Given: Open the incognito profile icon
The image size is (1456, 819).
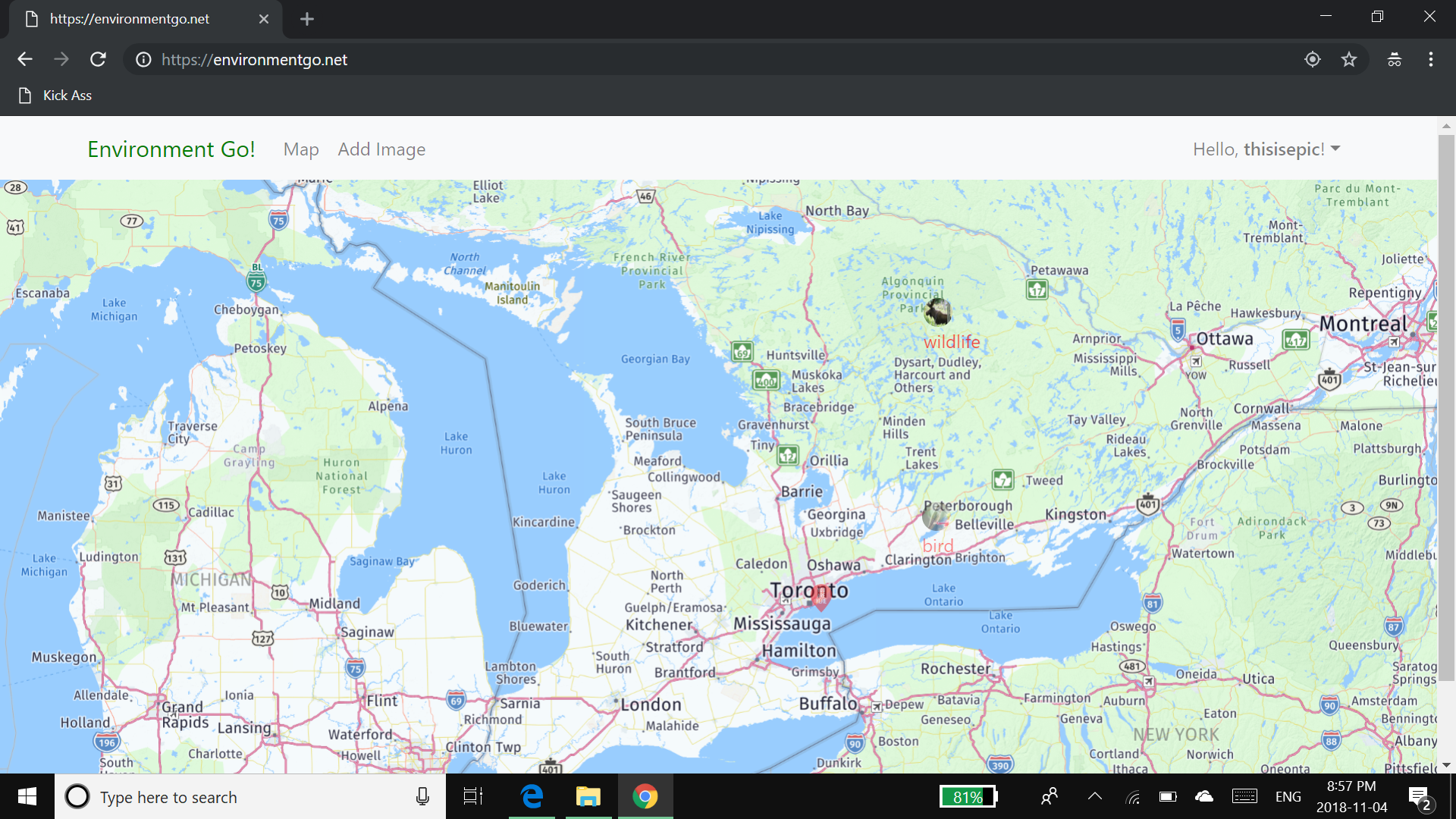Looking at the screenshot, I should point(1395,59).
